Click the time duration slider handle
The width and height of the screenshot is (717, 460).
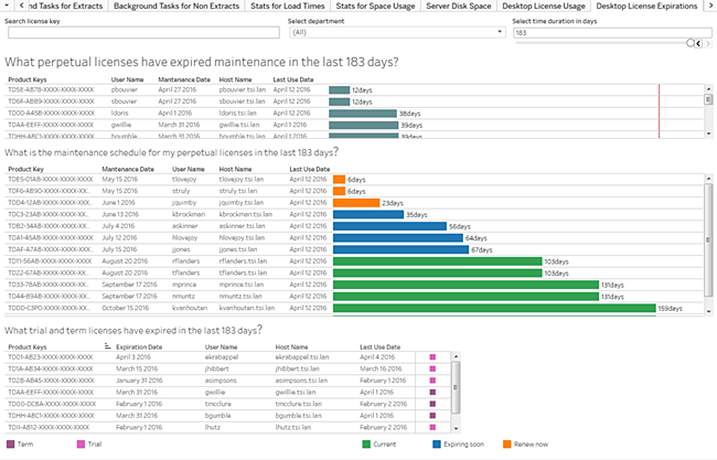coord(690,43)
